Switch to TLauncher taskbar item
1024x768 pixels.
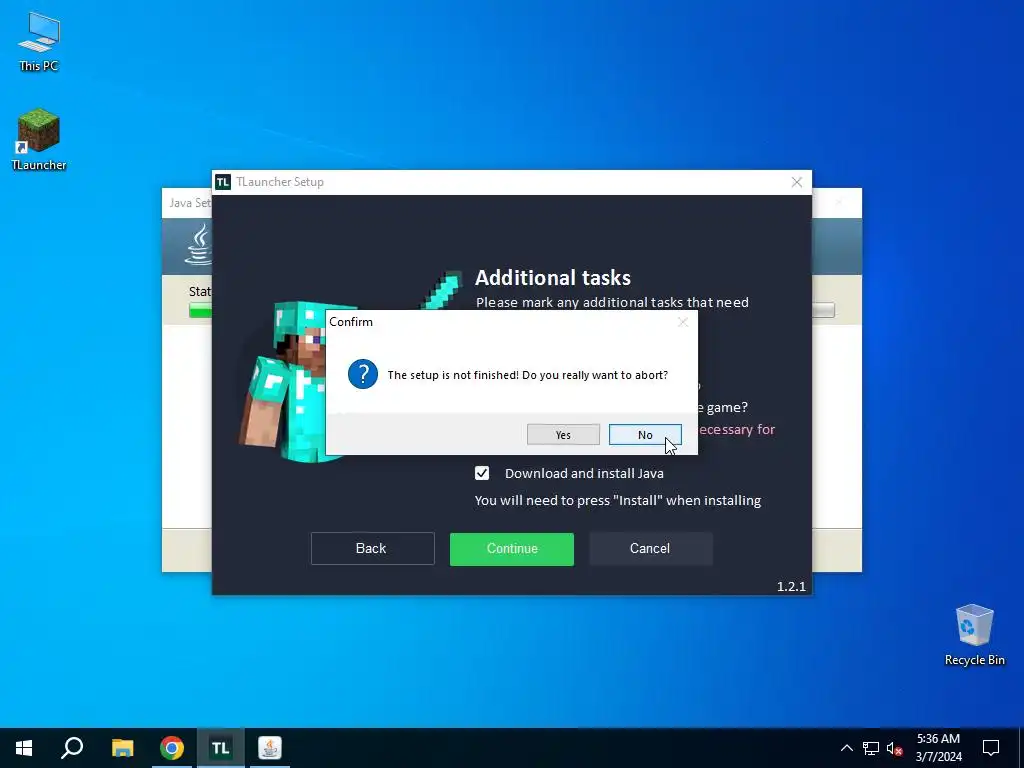click(x=221, y=748)
